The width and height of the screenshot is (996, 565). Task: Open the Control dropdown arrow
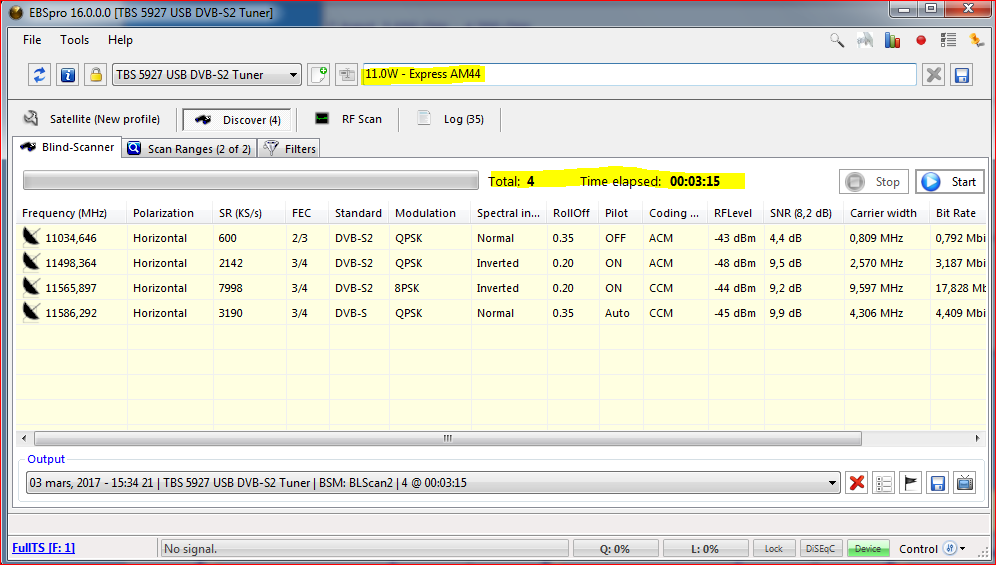[963, 549]
